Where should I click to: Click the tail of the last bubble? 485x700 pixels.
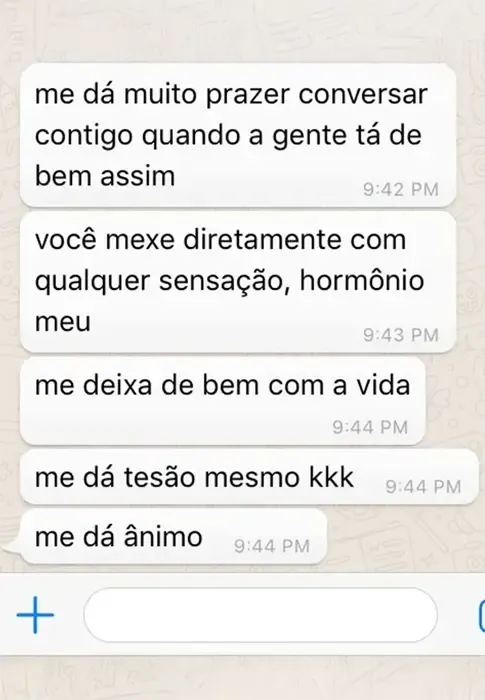pyautogui.click(x=15, y=548)
